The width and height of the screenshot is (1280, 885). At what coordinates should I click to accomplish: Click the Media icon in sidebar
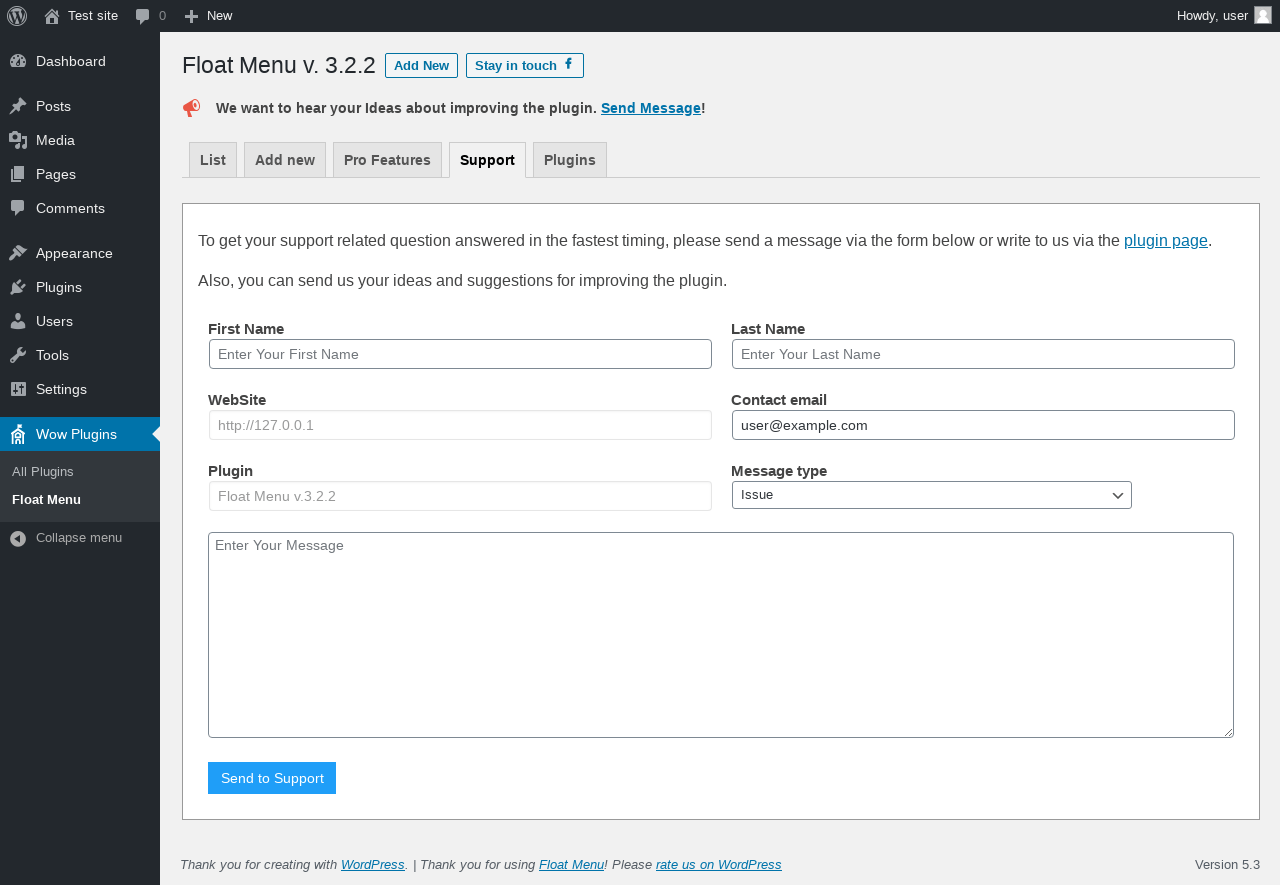pyautogui.click(x=18, y=140)
